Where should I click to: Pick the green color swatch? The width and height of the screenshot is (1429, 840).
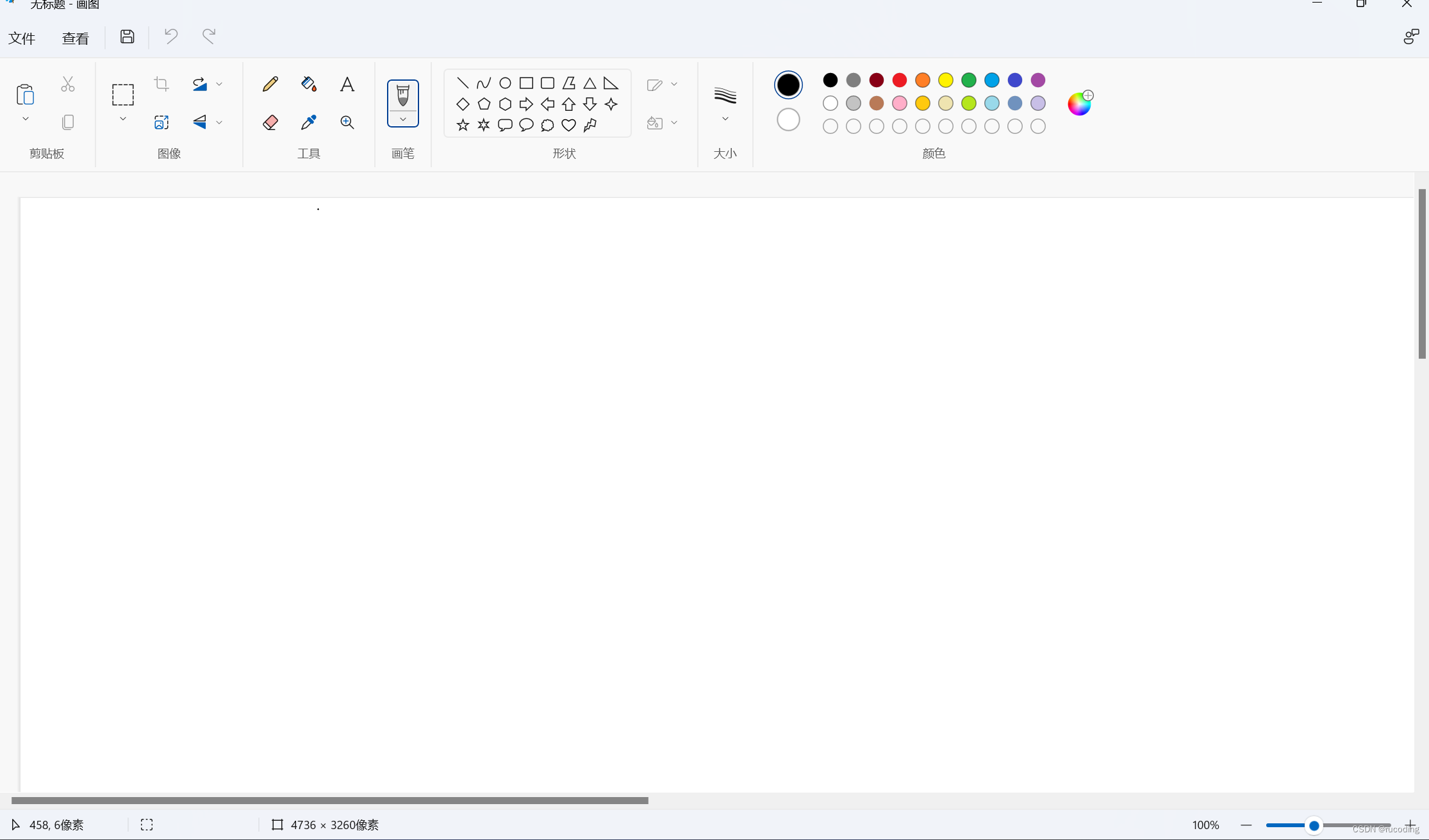pos(969,80)
